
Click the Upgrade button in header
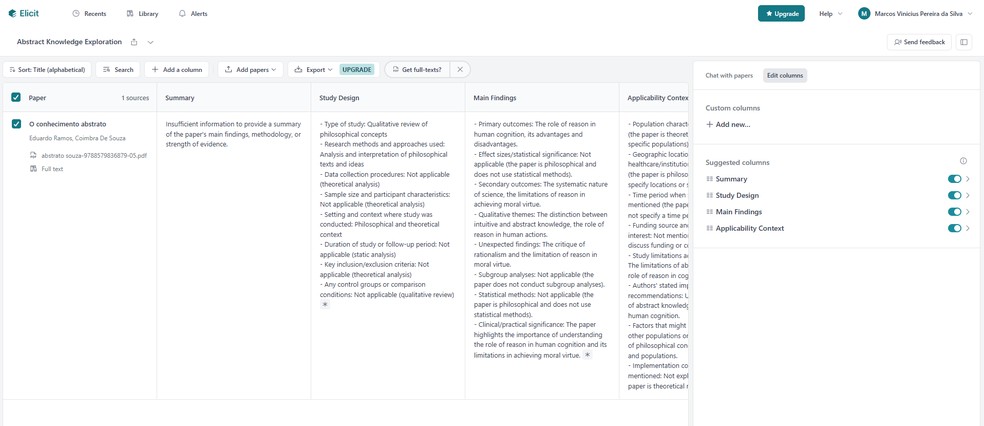pos(781,14)
